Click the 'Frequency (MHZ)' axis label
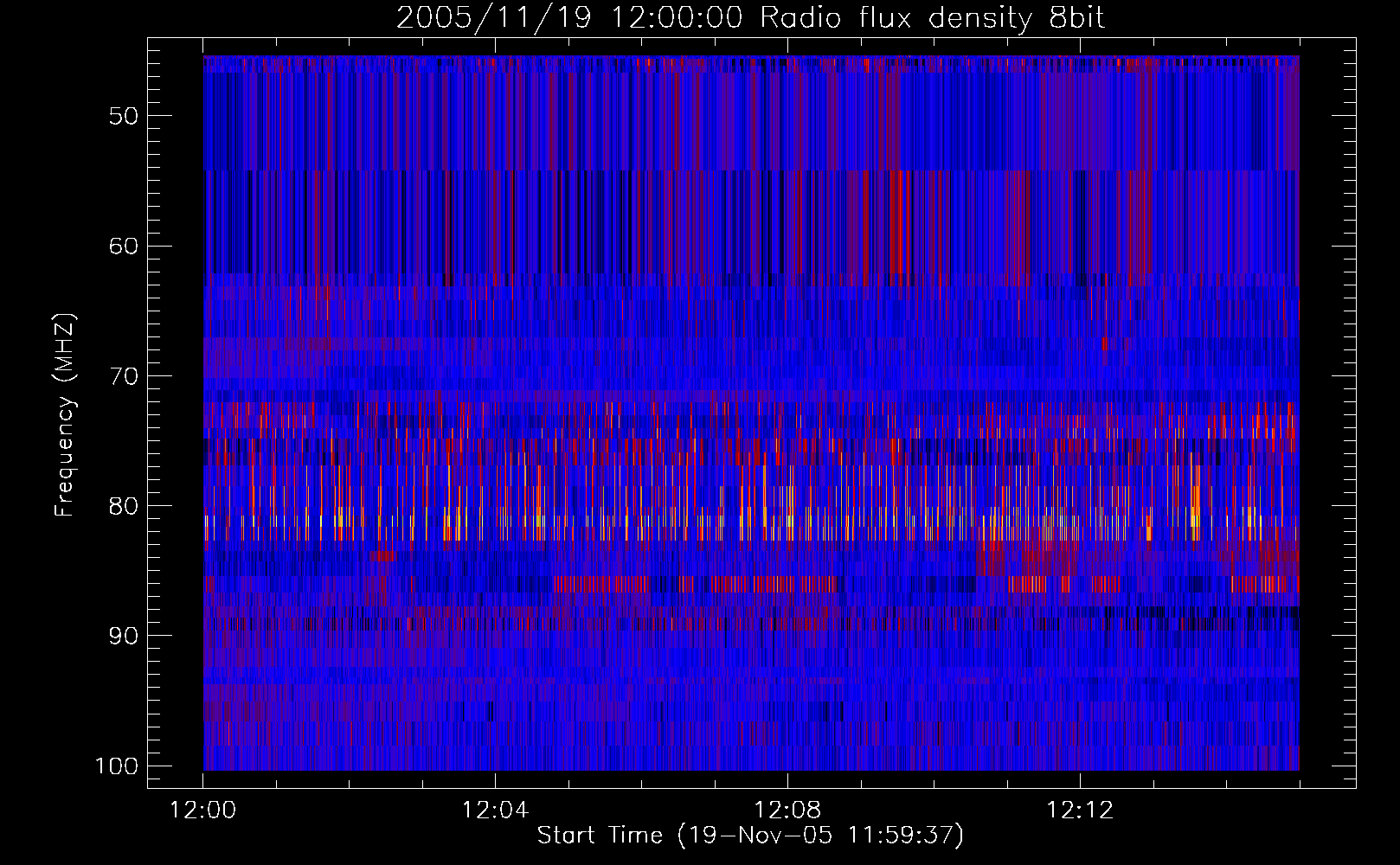 (x=65, y=414)
